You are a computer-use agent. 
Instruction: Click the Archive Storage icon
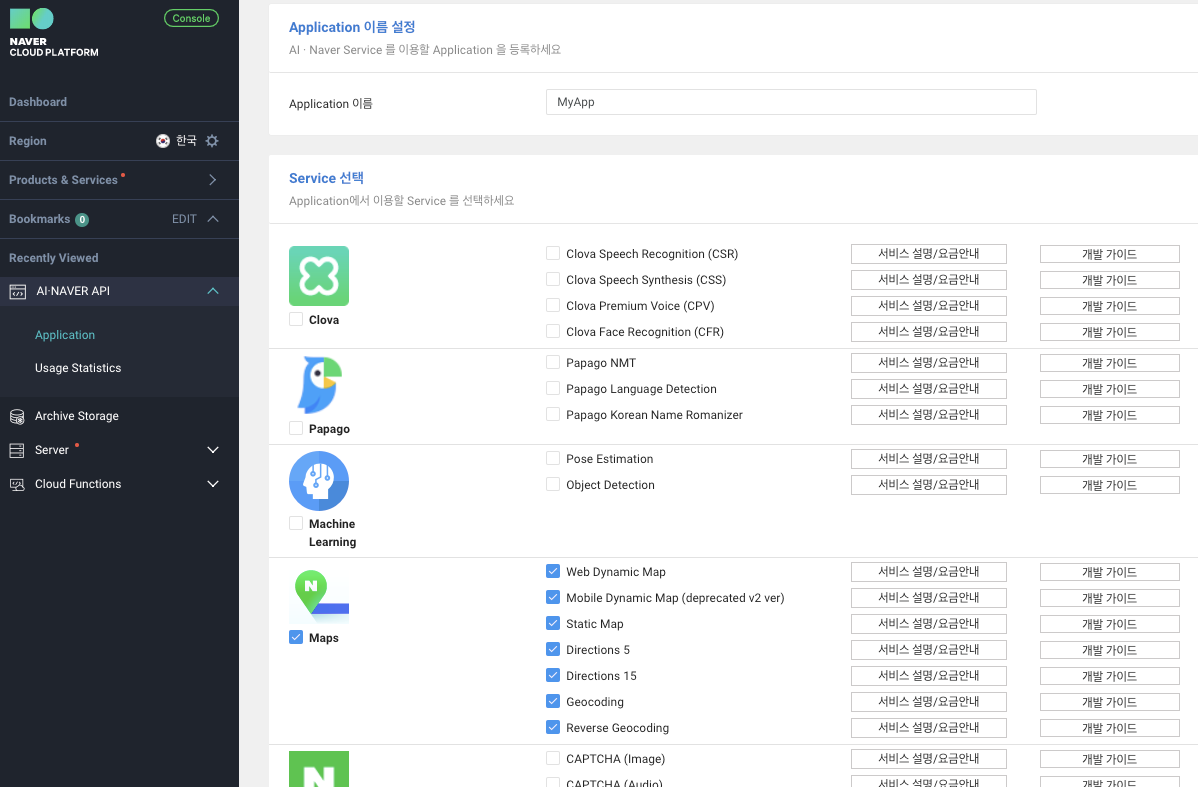point(17,416)
